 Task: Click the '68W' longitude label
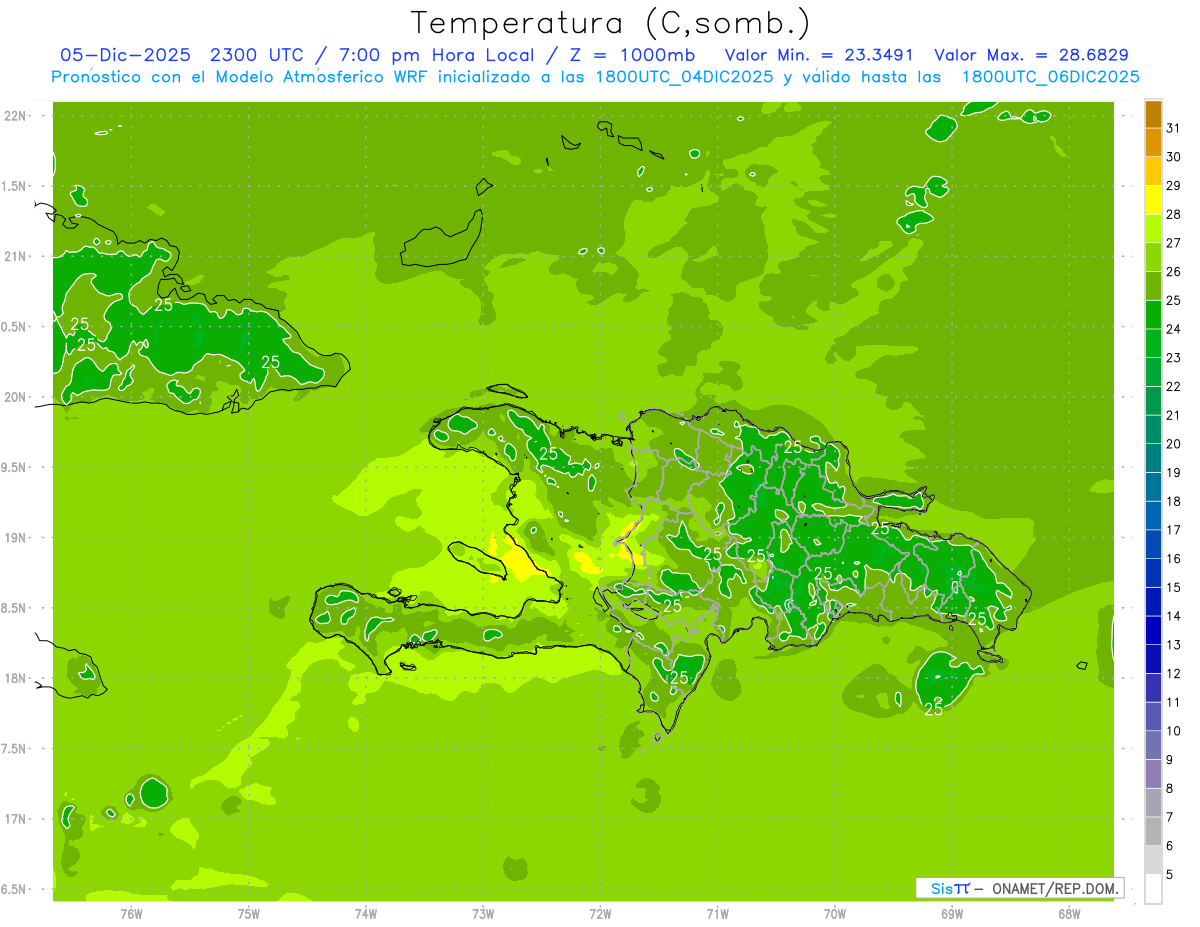(1069, 913)
